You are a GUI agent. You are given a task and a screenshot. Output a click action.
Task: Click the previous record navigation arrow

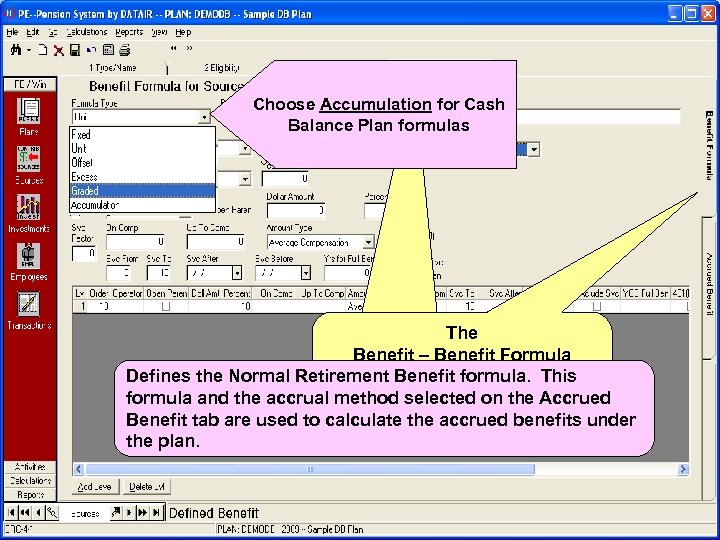click(38, 512)
